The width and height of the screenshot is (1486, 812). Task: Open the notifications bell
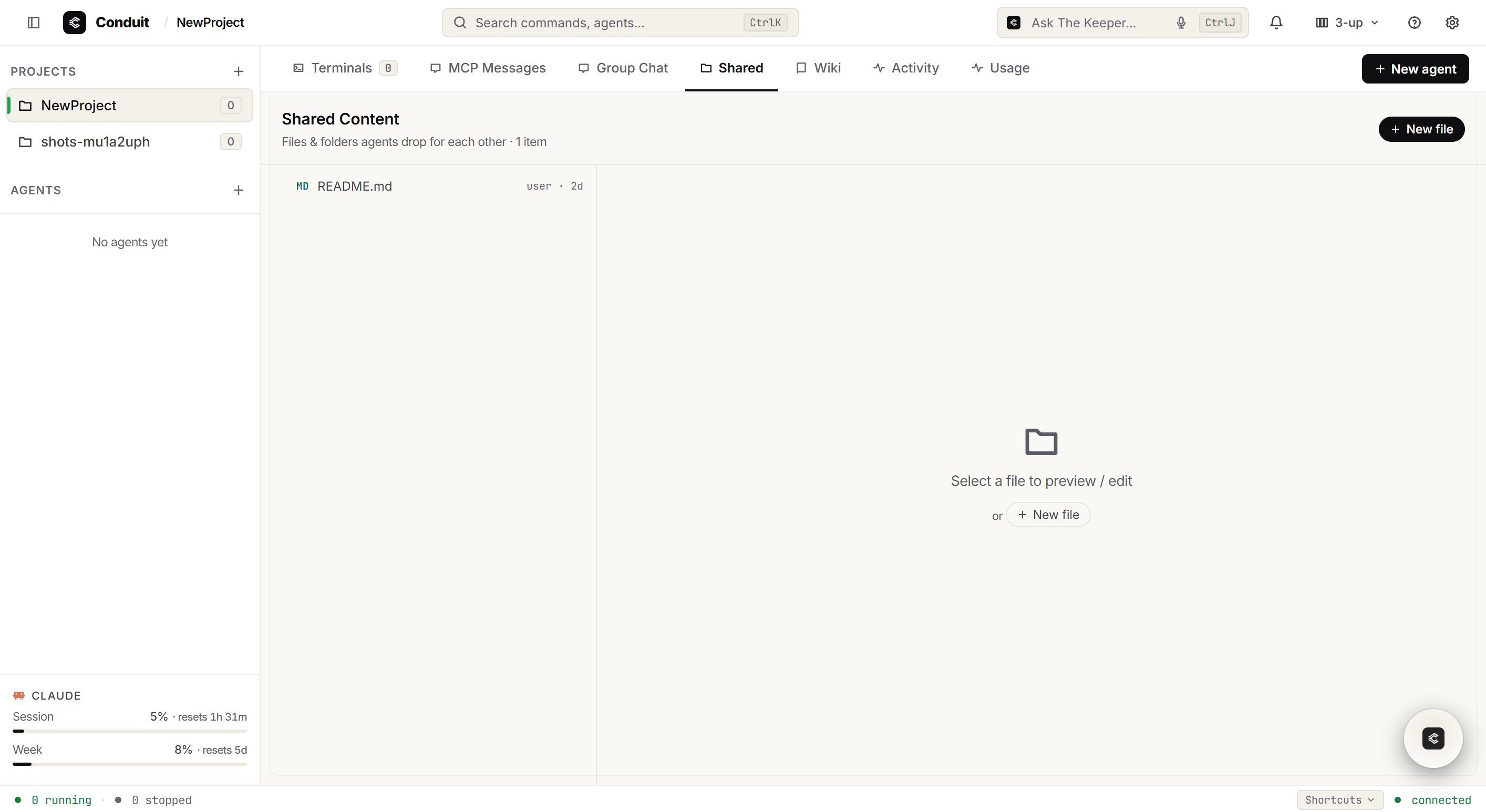click(1276, 23)
